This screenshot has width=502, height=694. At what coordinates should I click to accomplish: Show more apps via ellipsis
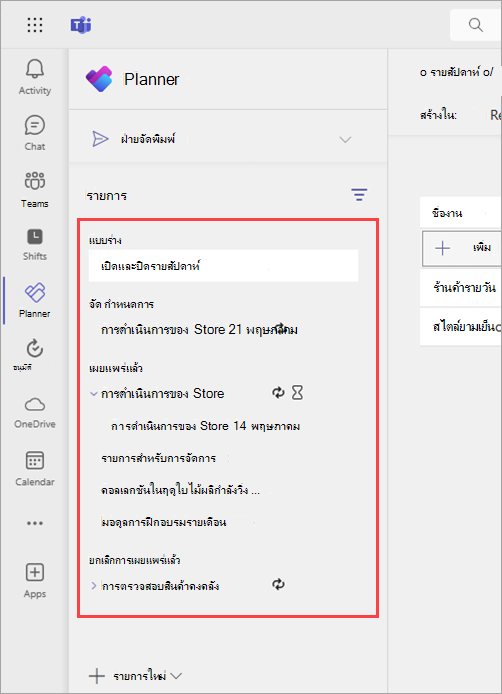35,523
